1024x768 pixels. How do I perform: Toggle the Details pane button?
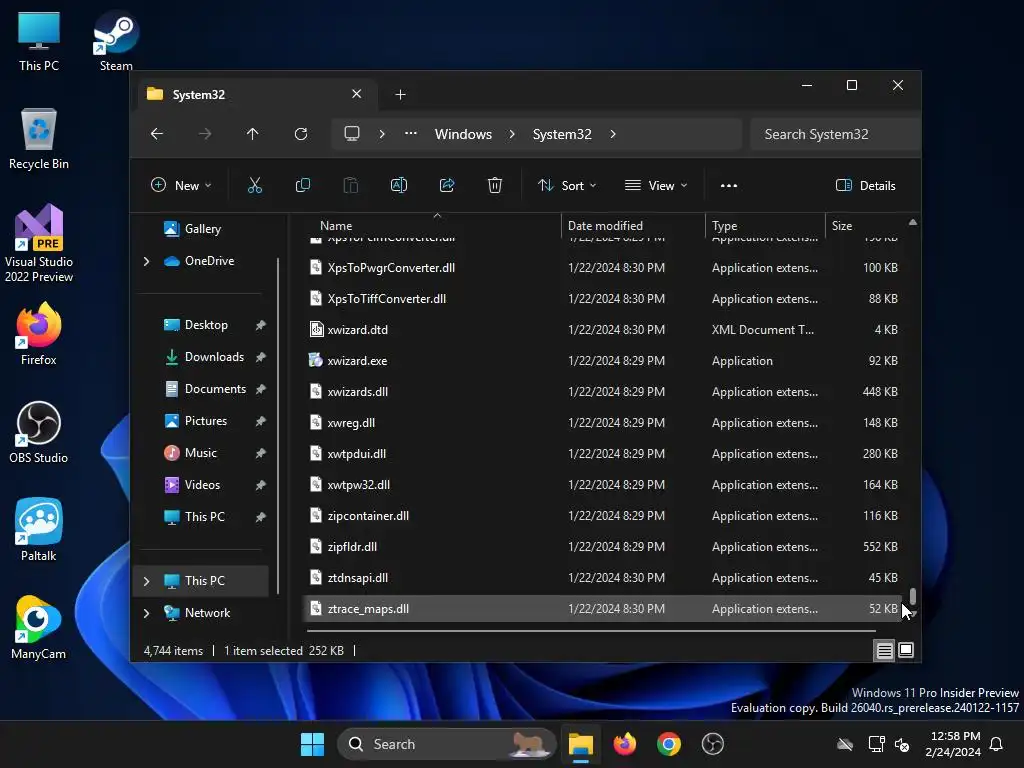click(865, 185)
